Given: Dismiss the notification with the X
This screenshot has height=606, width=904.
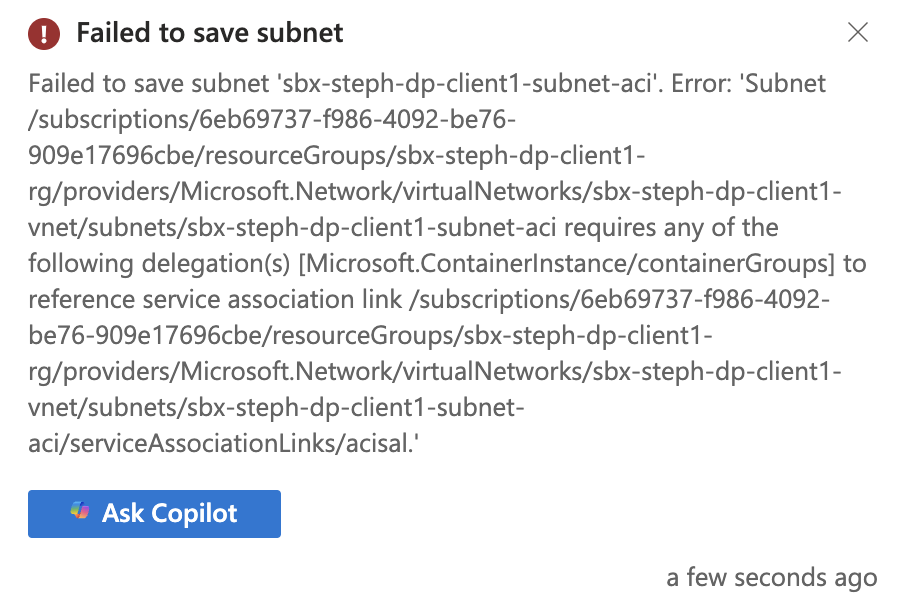Looking at the screenshot, I should point(857,33).
